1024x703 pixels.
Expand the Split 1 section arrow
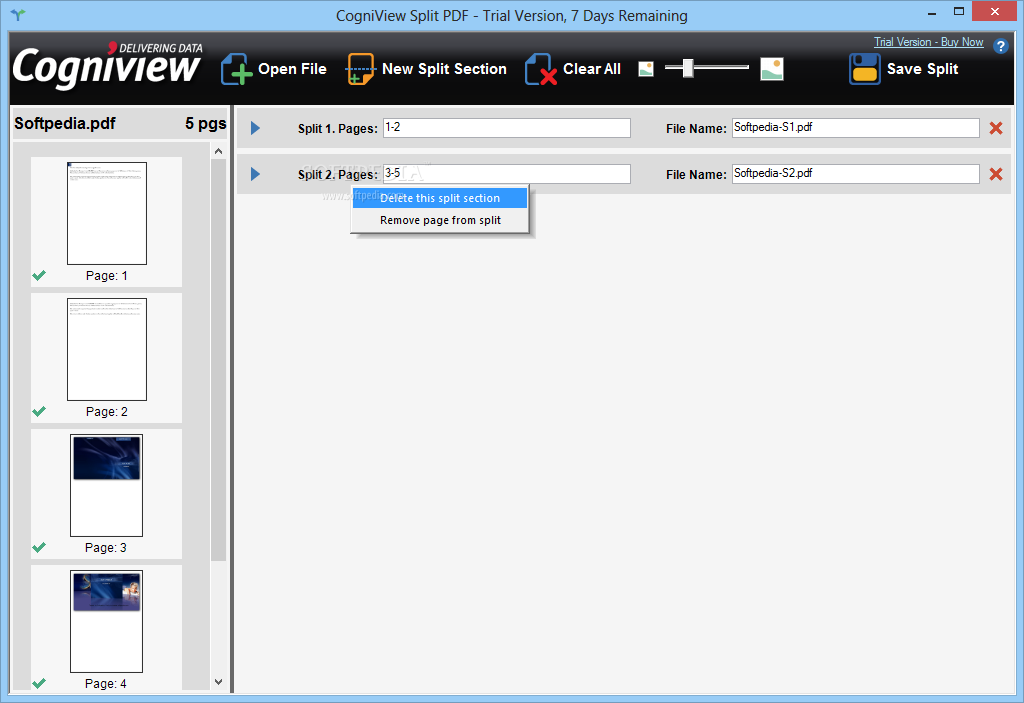click(x=255, y=128)
